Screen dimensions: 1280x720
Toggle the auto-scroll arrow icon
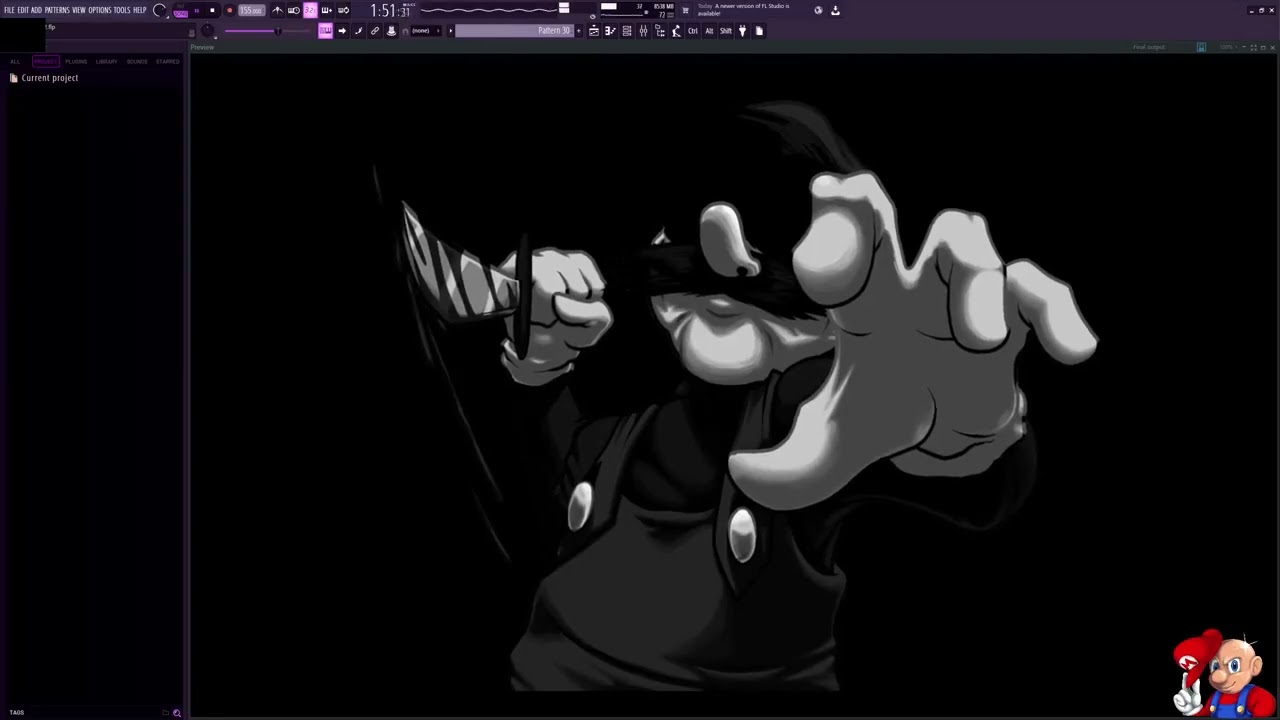pos(342,31)
